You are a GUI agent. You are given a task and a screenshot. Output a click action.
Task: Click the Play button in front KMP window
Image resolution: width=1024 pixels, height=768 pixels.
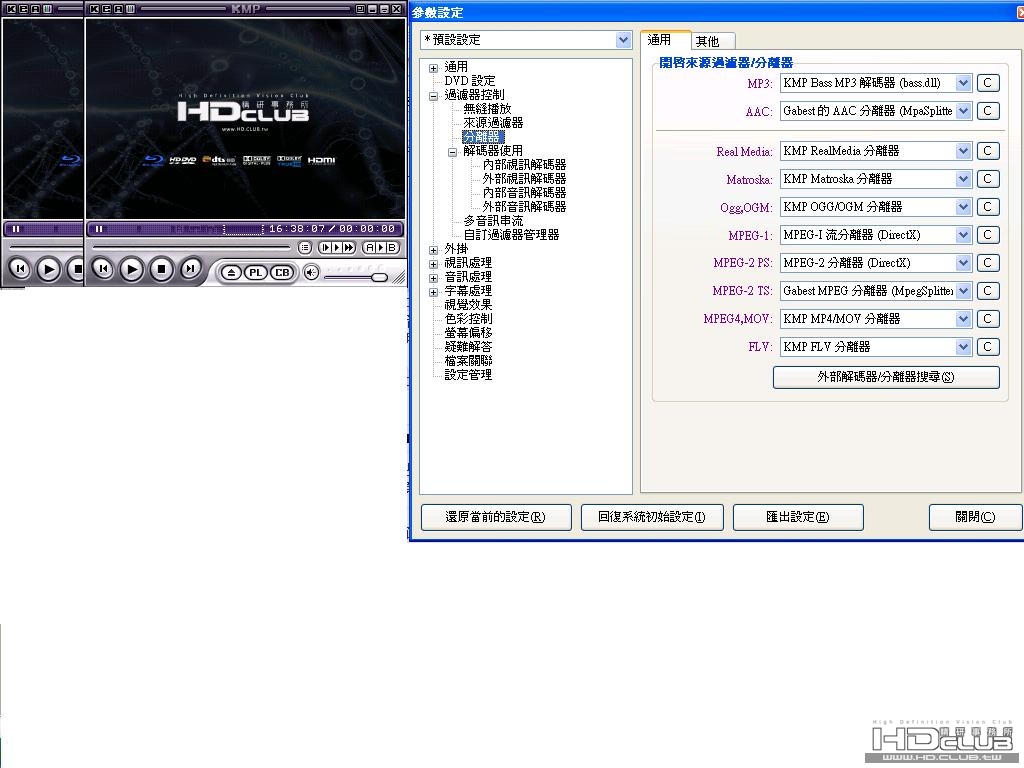[132, 268]
